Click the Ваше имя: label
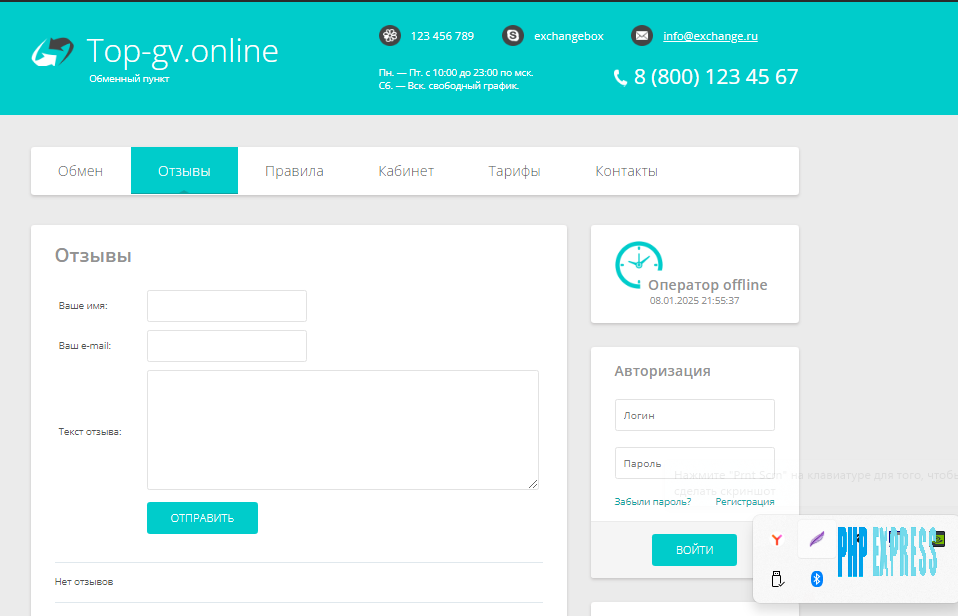The height and width of the screenshot is (616, 958). (x=83, y=306)
